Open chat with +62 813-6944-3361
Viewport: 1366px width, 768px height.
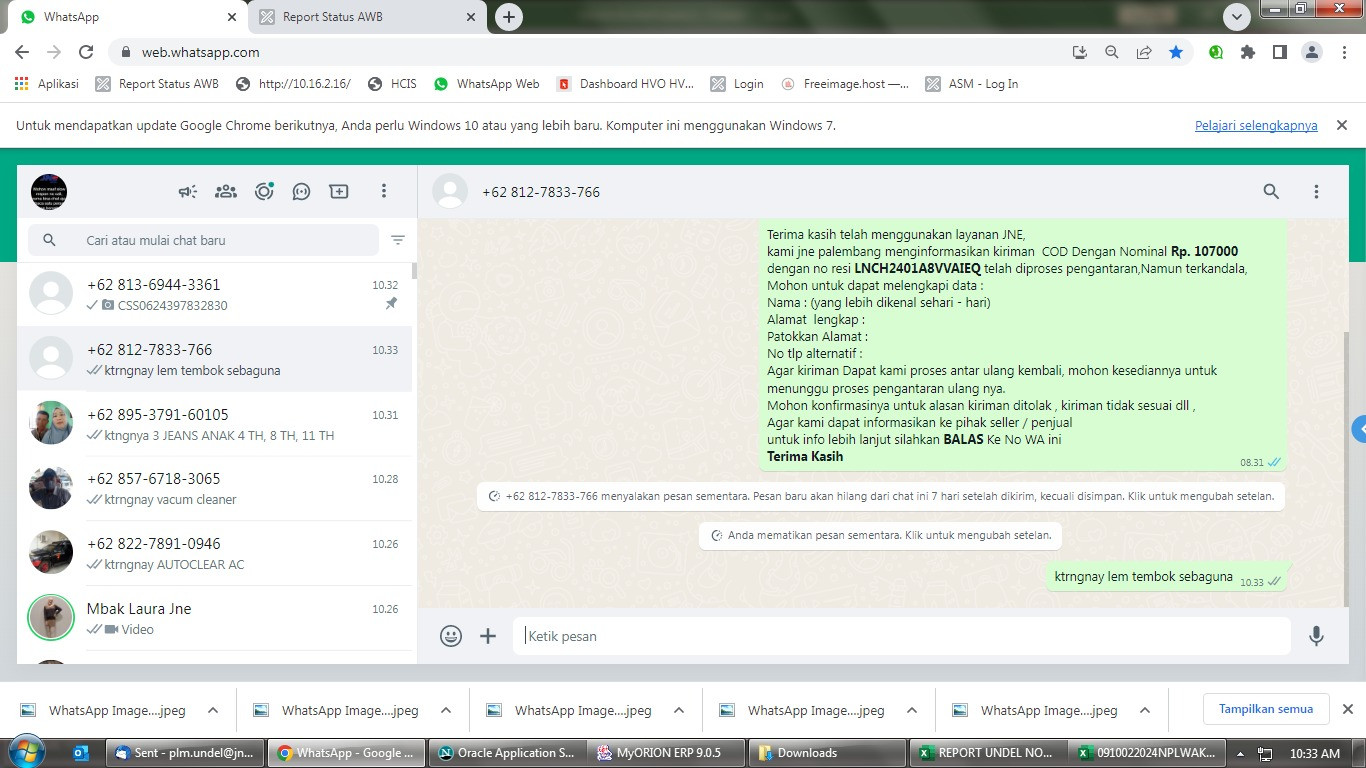tap(214, 294)
